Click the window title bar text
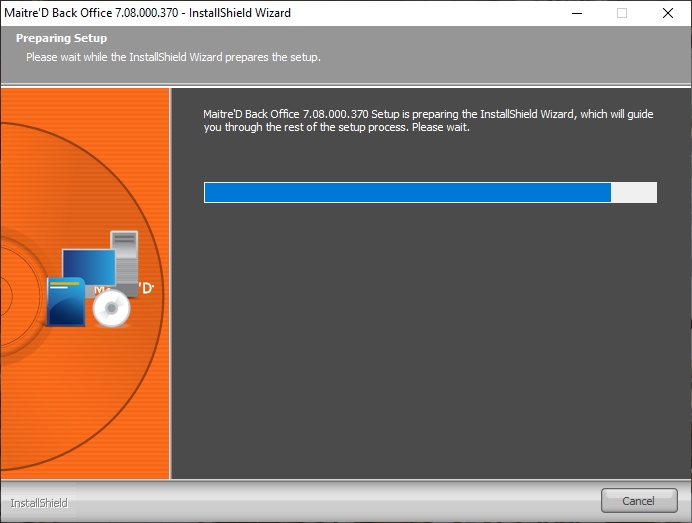Viewport: 692px width, 523px height. point(147,13)
